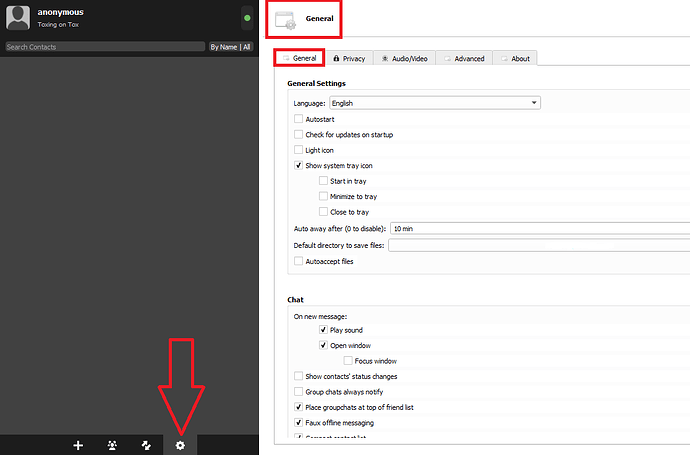This screenshot has height=455, width=690.
Task: Switch to the Audio/Video tab
Action: click(404, 59)
